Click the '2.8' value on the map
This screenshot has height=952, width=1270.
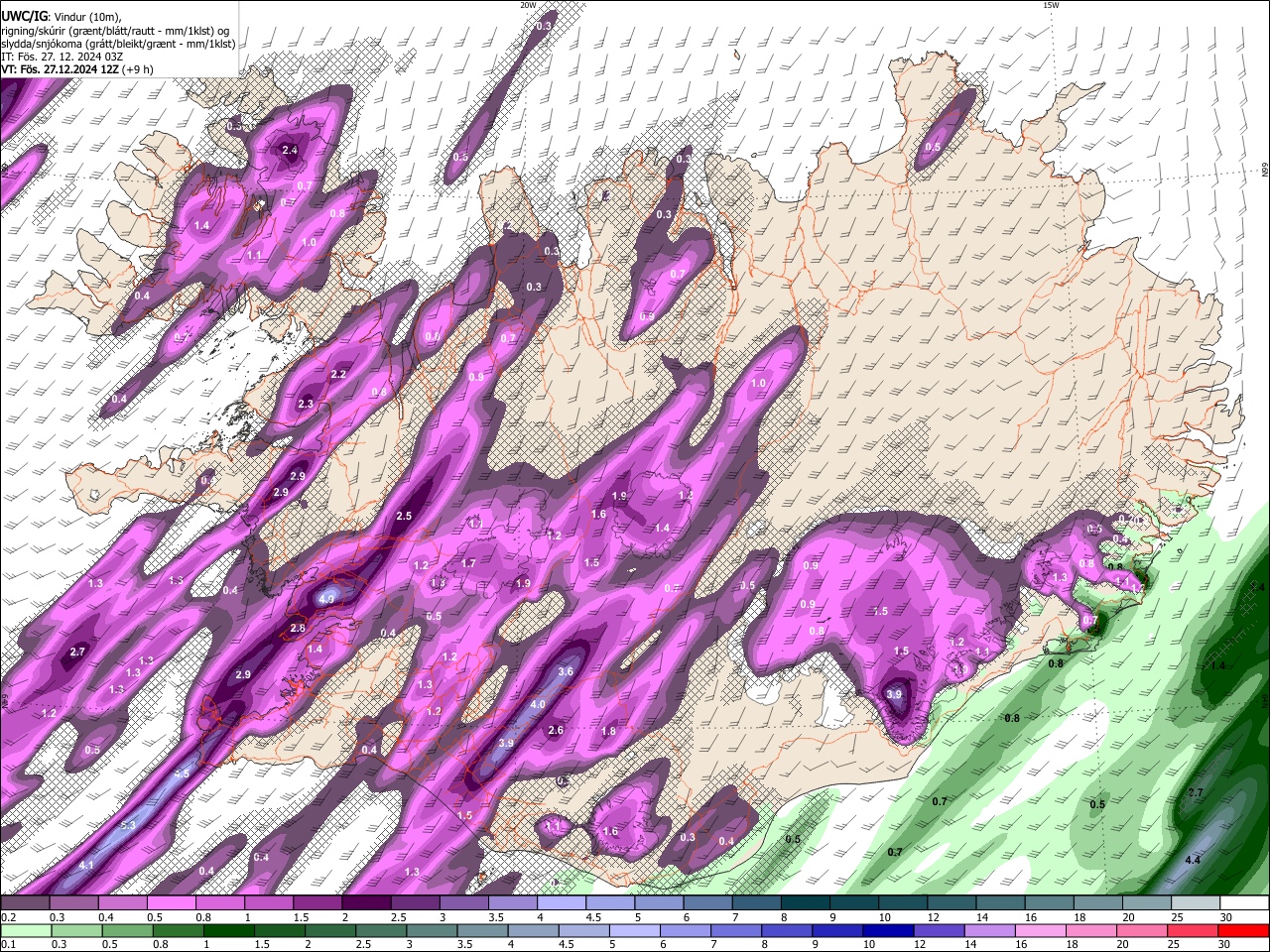tap(298, 629)
